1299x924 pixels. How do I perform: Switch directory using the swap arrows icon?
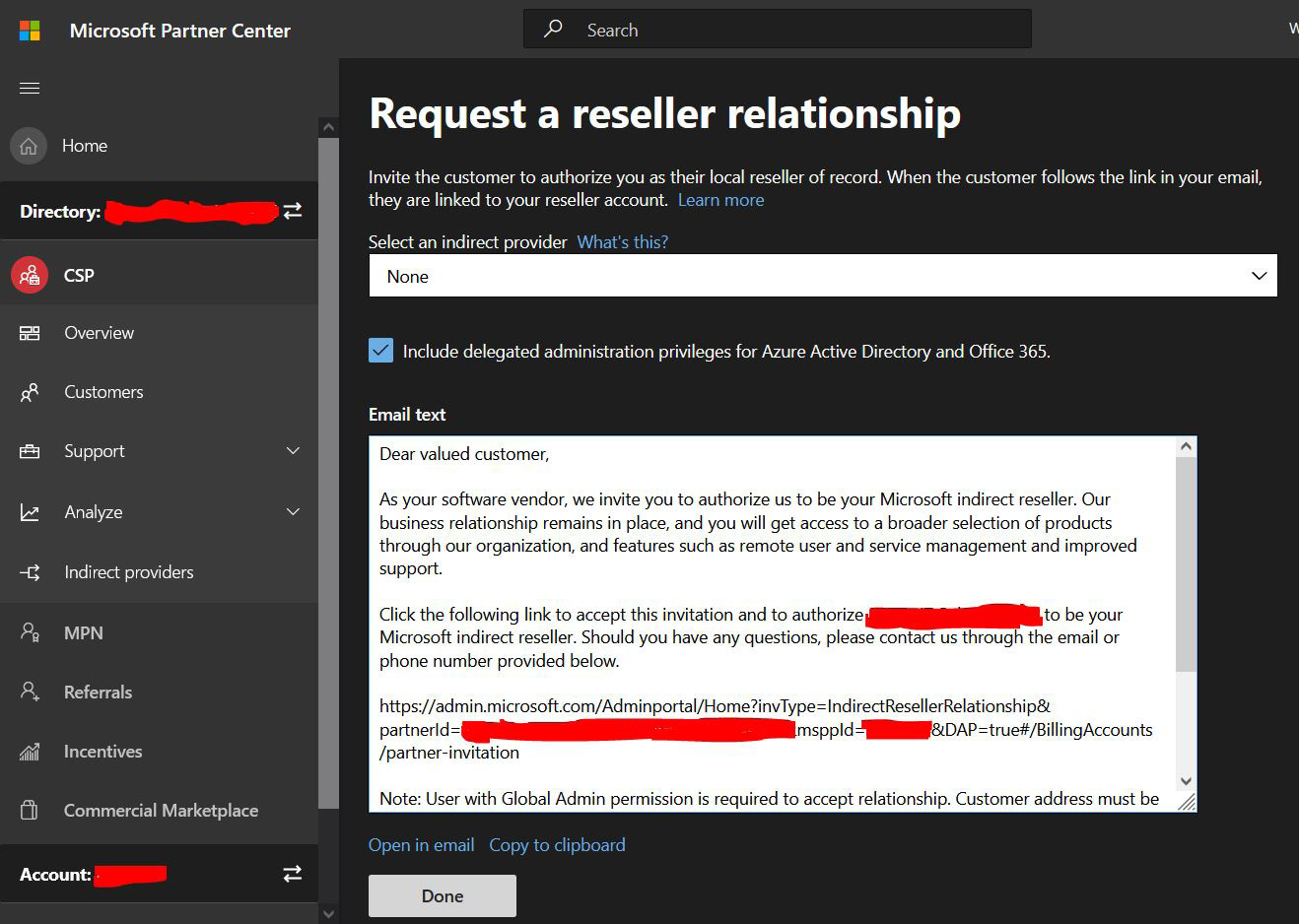coord(293,210)
